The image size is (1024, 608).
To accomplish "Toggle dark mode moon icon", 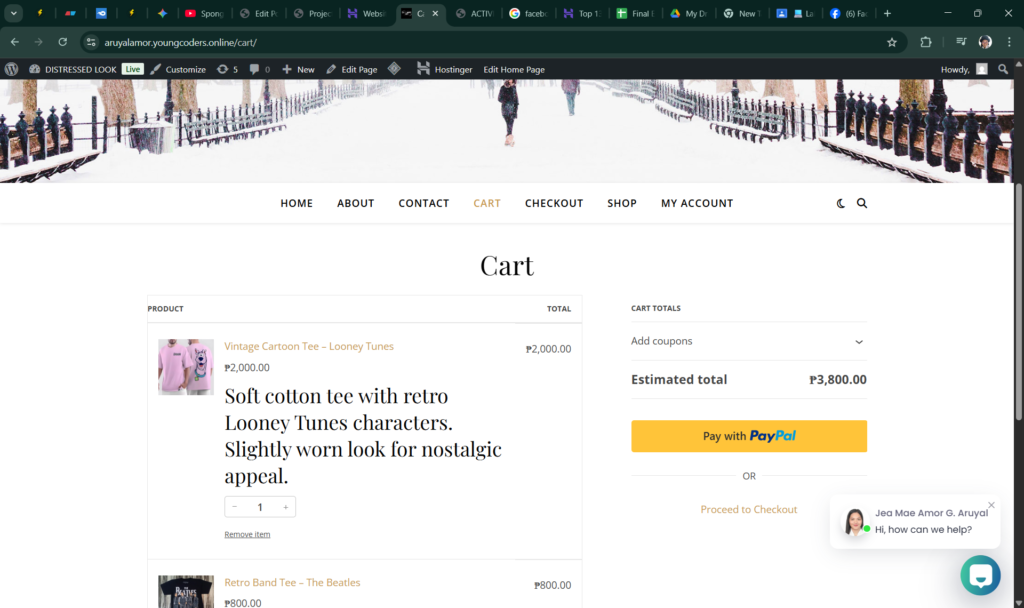I will [840, 203].
